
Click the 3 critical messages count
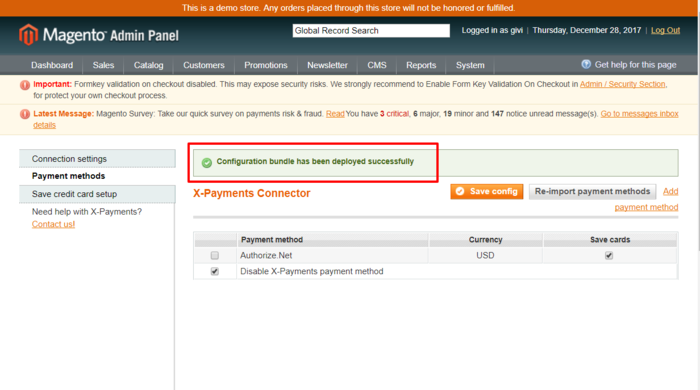point(394,114)
